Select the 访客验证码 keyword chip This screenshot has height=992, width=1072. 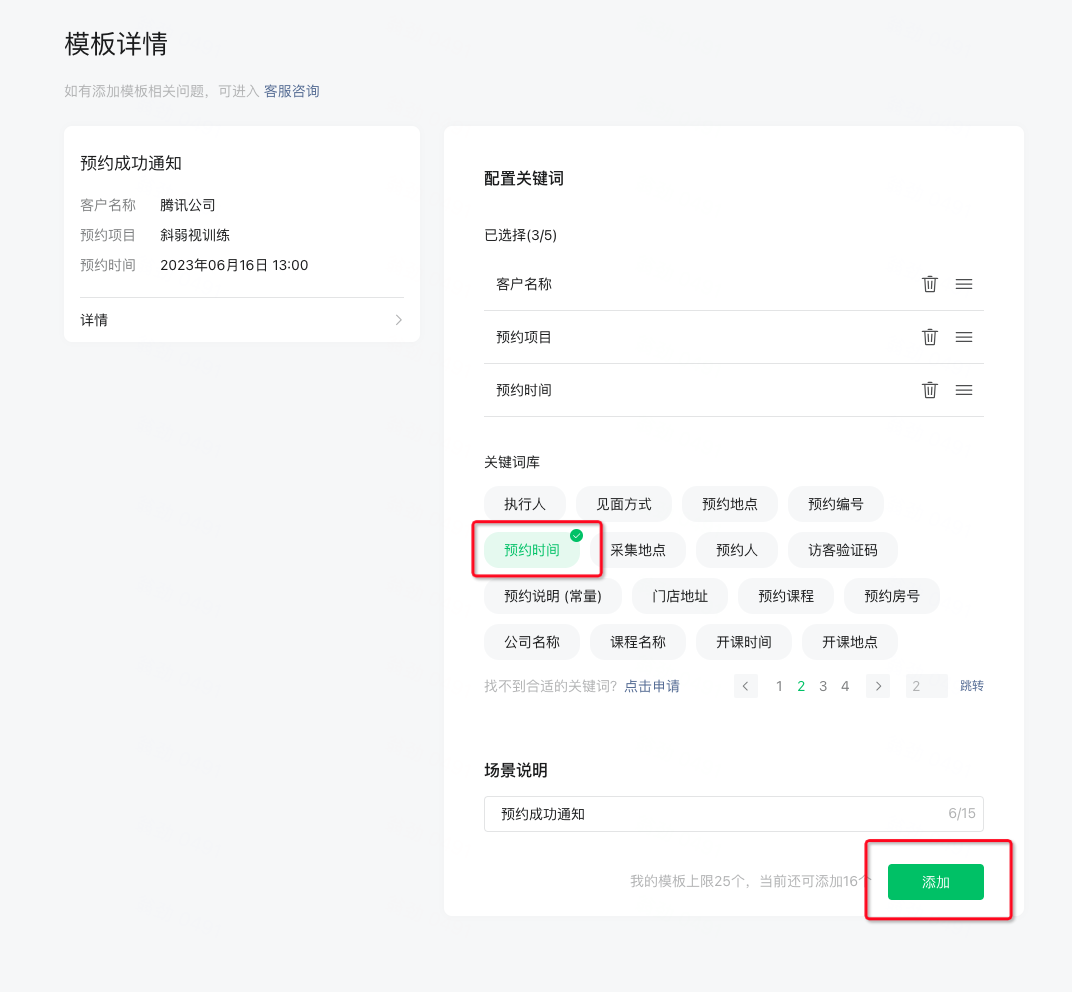tap(842, 550)
